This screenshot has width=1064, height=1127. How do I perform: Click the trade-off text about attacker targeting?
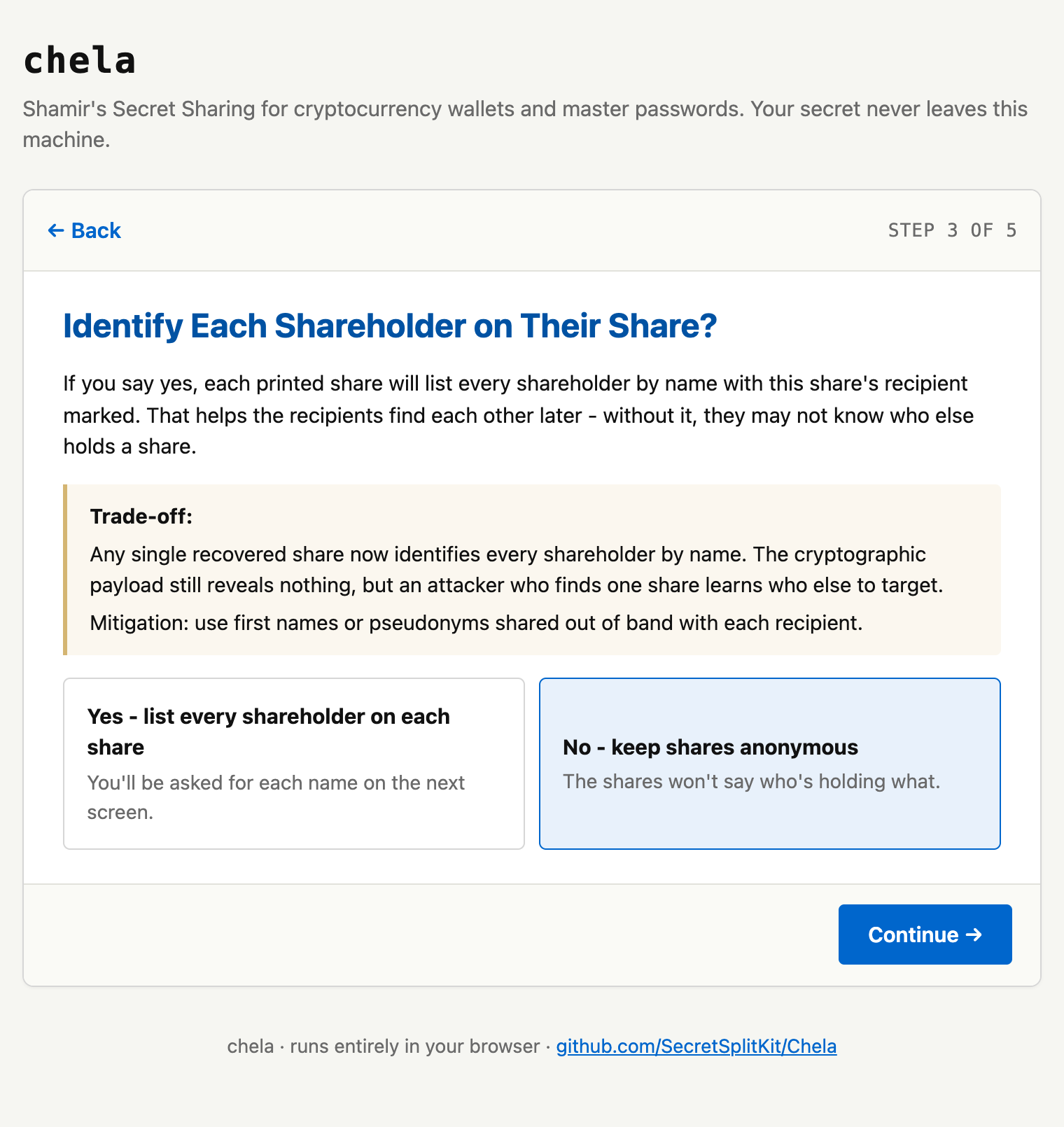517,570
